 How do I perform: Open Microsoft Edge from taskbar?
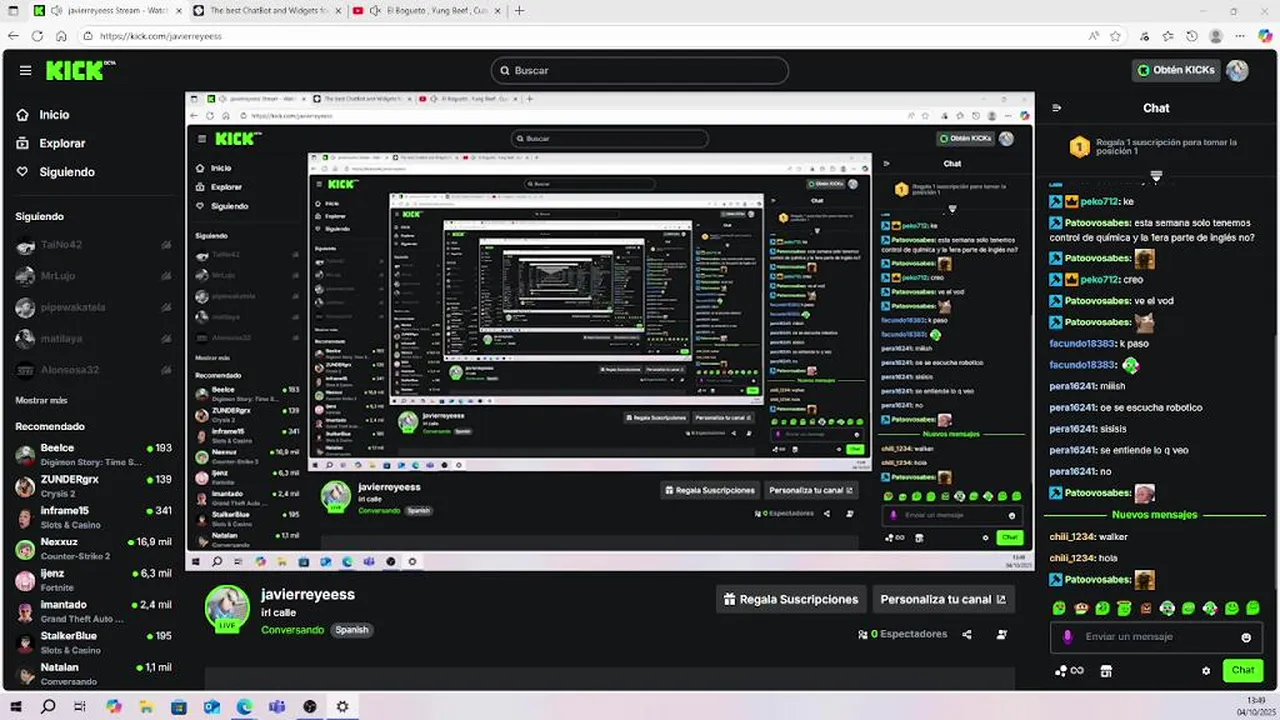point(244,706)
